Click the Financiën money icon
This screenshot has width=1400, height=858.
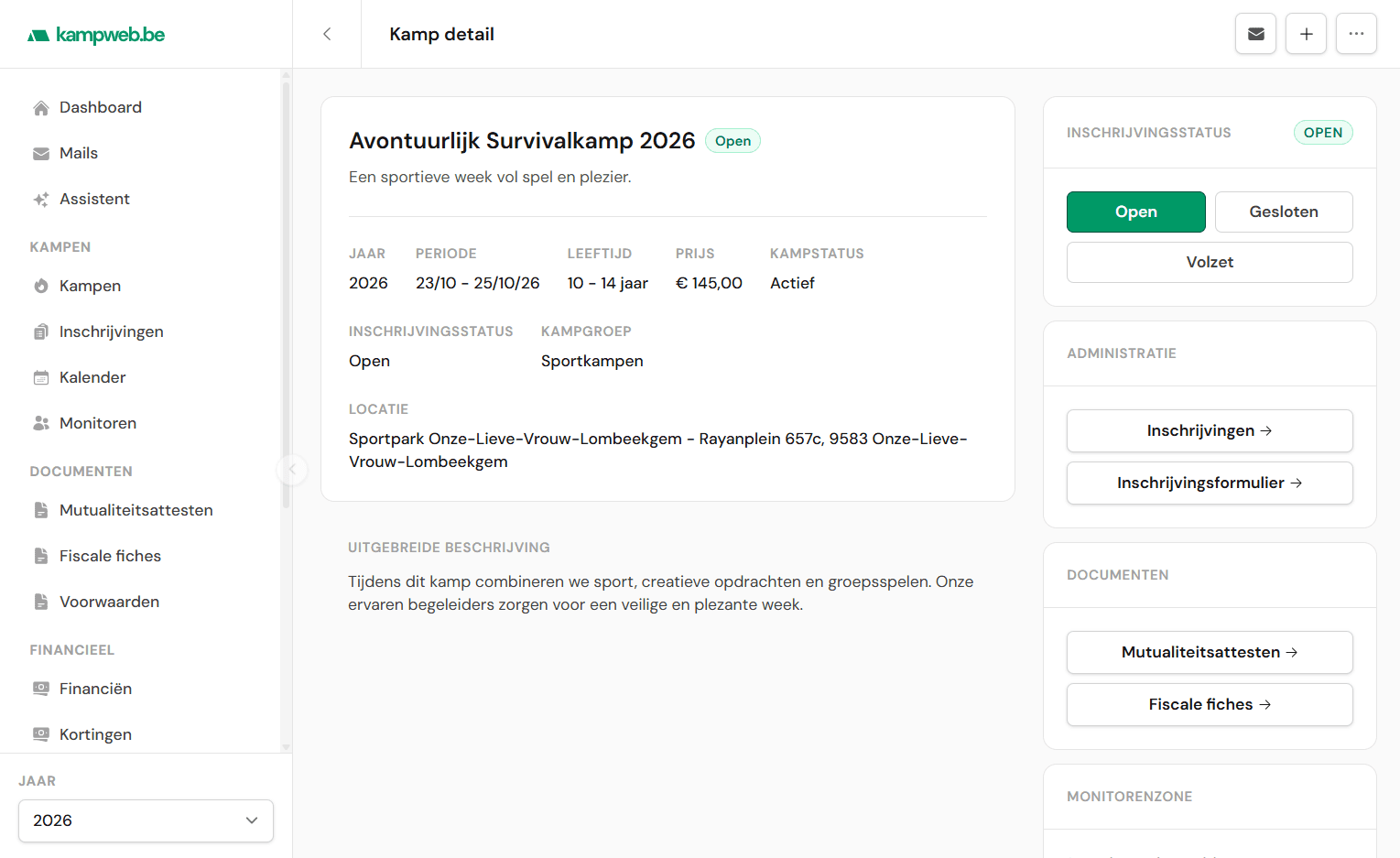click(41, 690)
